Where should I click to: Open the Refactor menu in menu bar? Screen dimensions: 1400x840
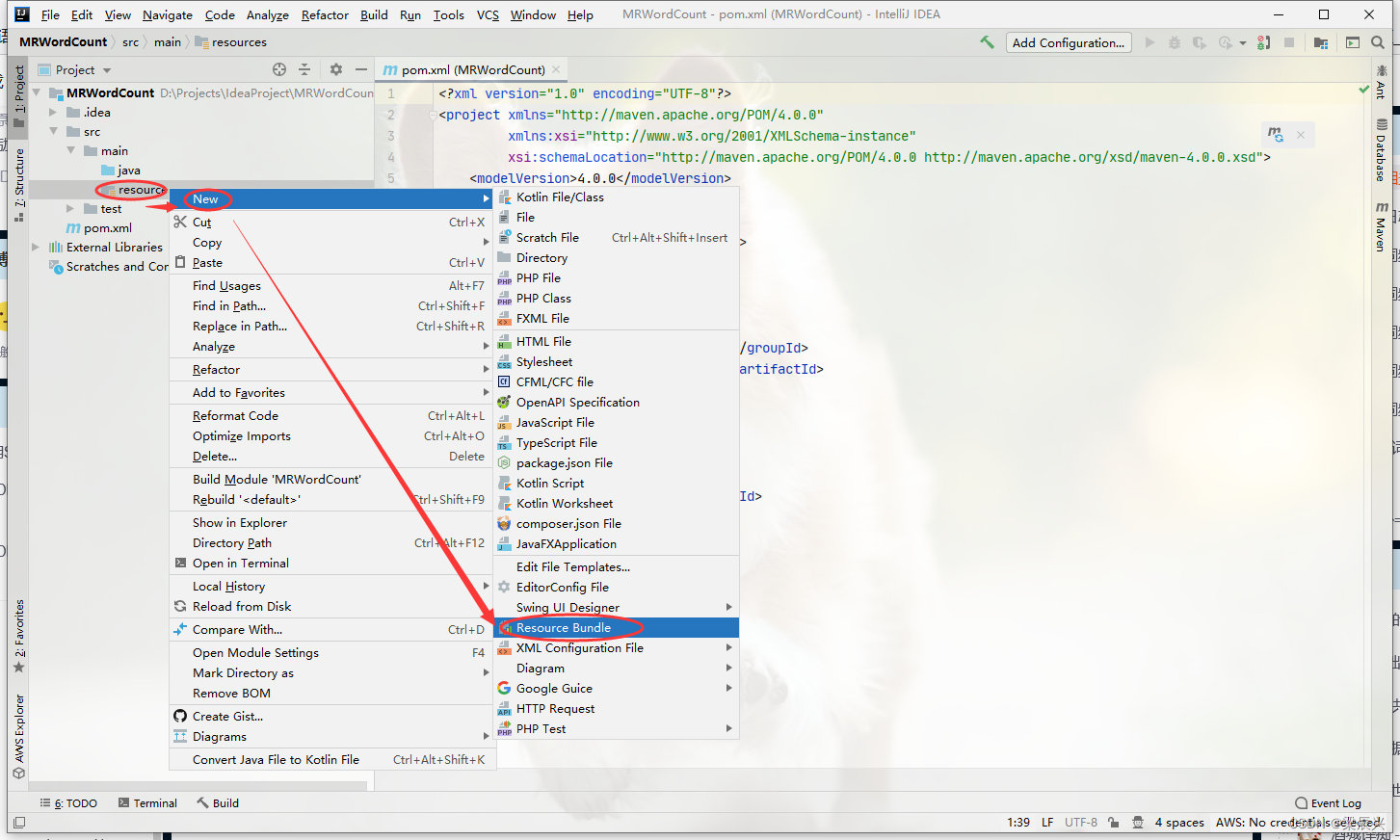pos(325,14)
